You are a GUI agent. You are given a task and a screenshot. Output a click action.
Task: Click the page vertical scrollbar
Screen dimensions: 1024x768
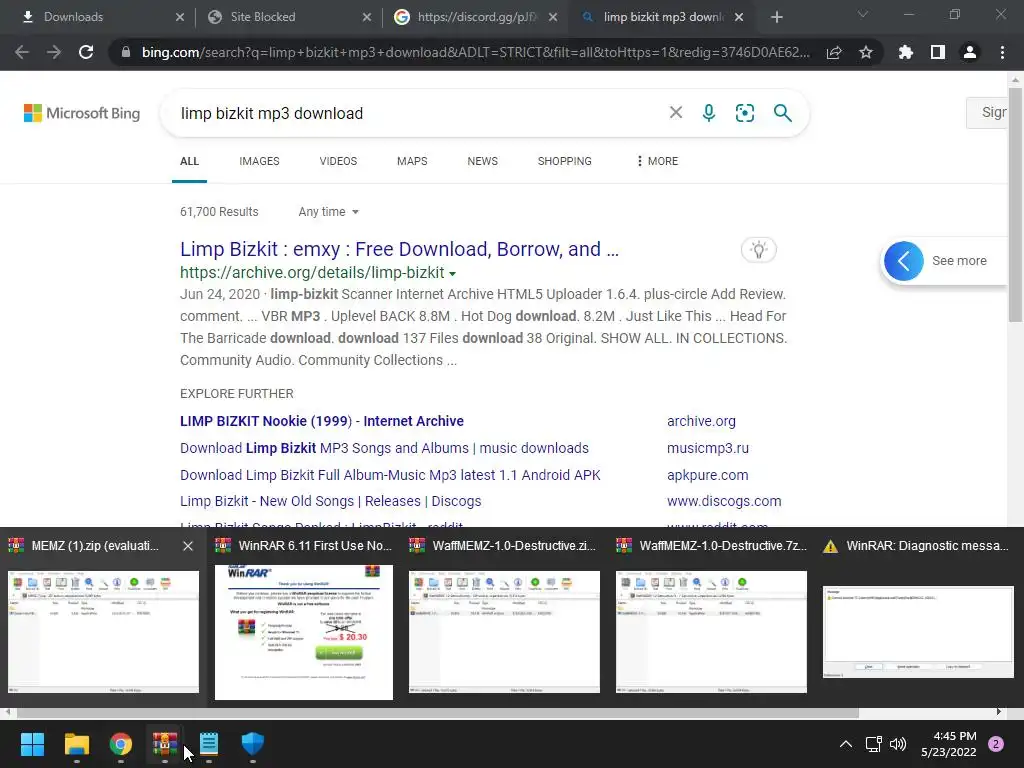click(x=1015, y=205)
